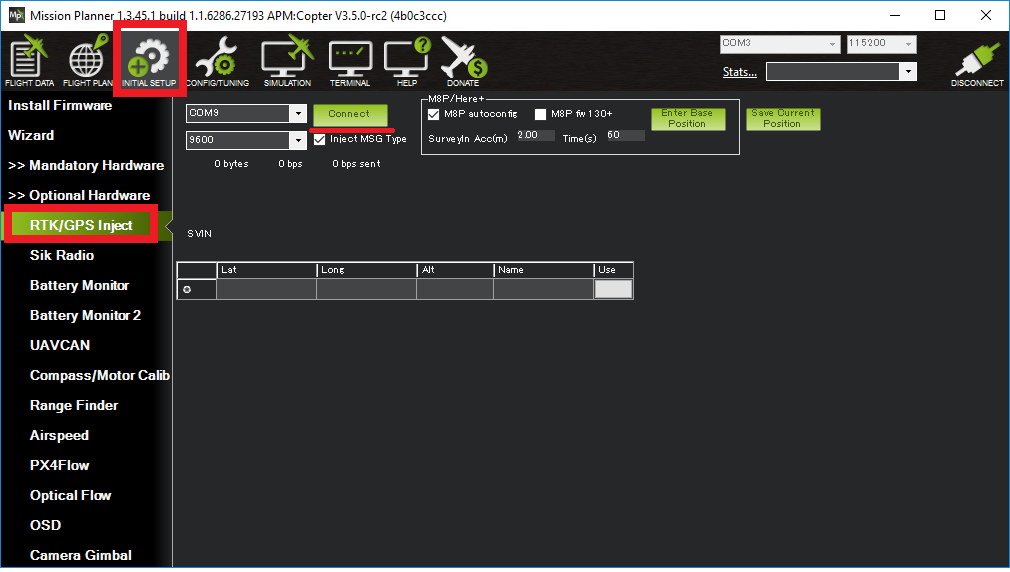Open the 115200 baud dropdown at top right
This screenshot has height=572, width=1010.
907,44
